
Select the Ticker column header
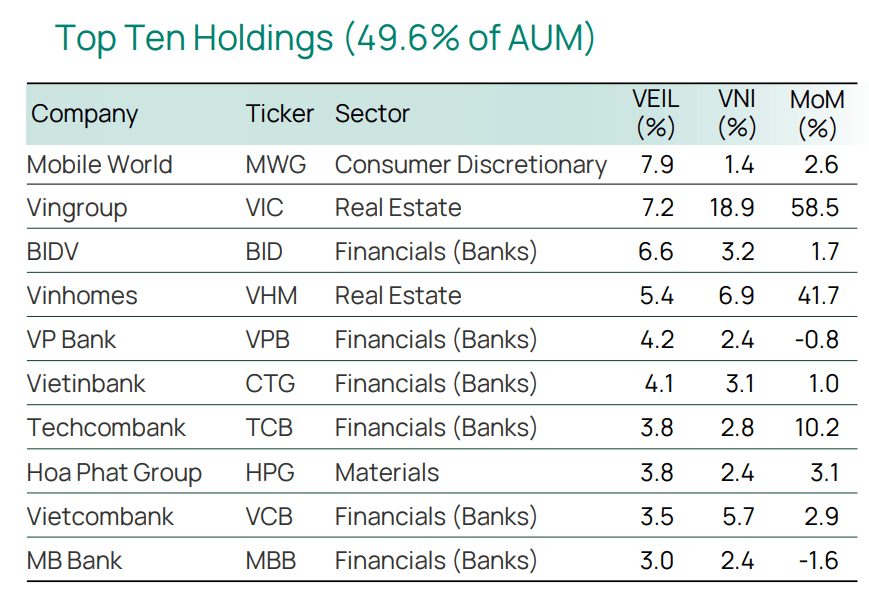[279, 114]
